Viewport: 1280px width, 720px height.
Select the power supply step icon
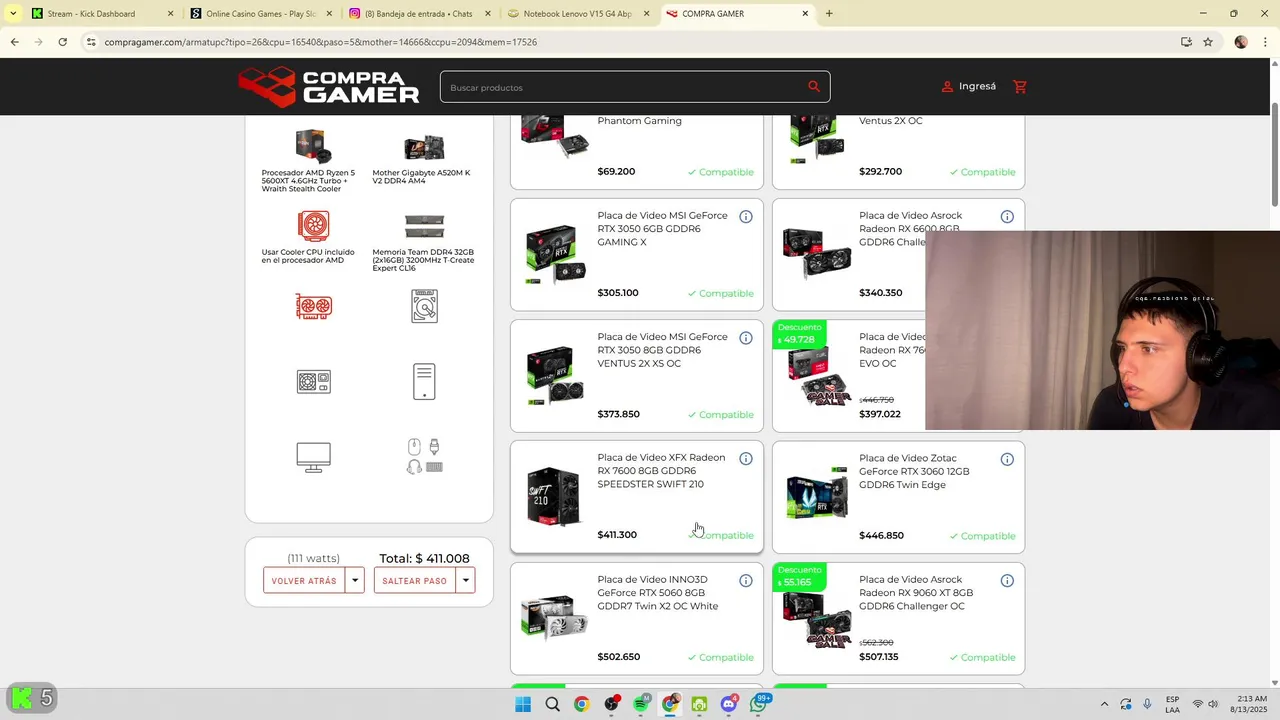click(x=313, y=381)
